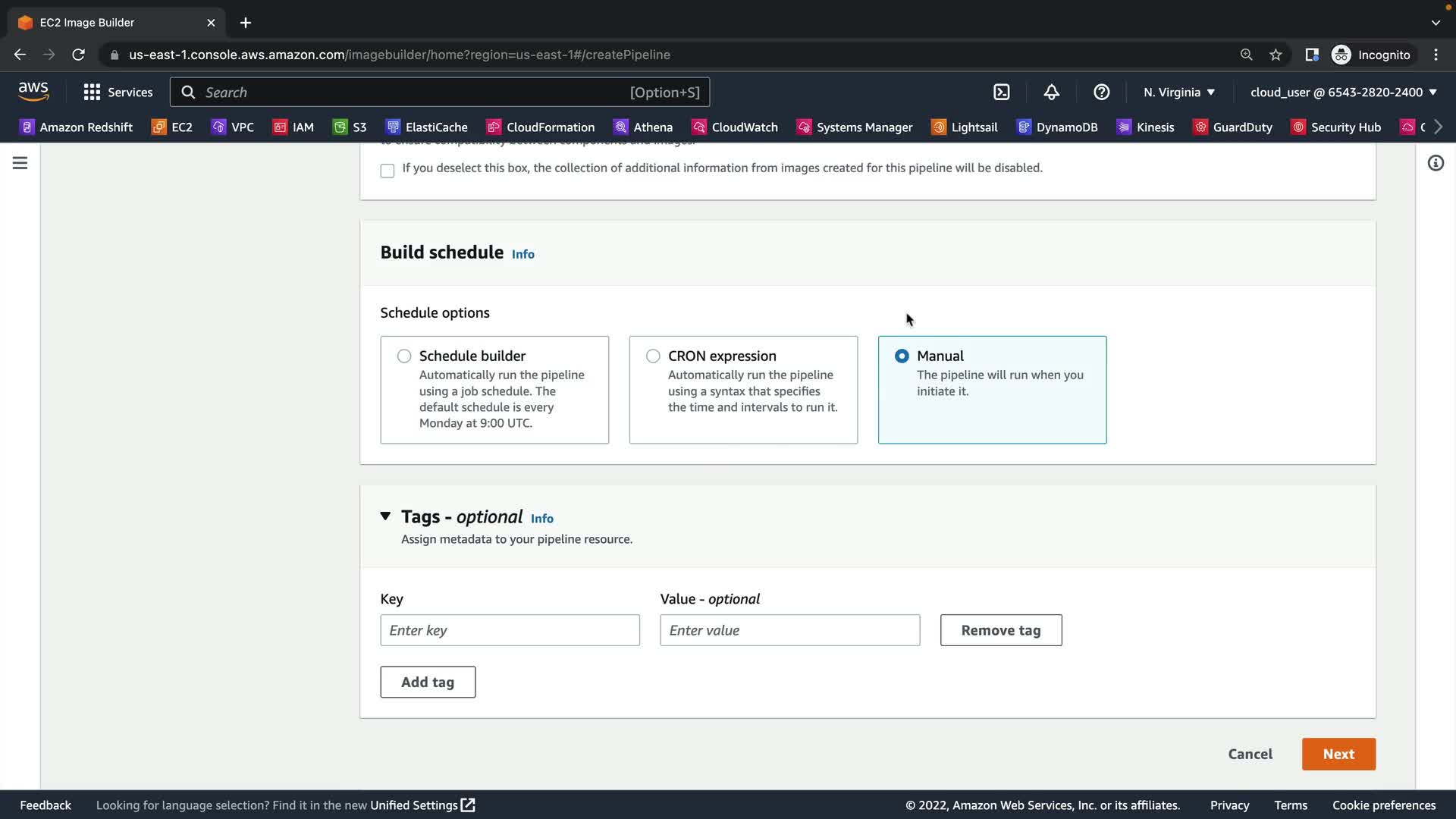Open the notifications bell
1456x819 pixels.
coord(1051,93)
